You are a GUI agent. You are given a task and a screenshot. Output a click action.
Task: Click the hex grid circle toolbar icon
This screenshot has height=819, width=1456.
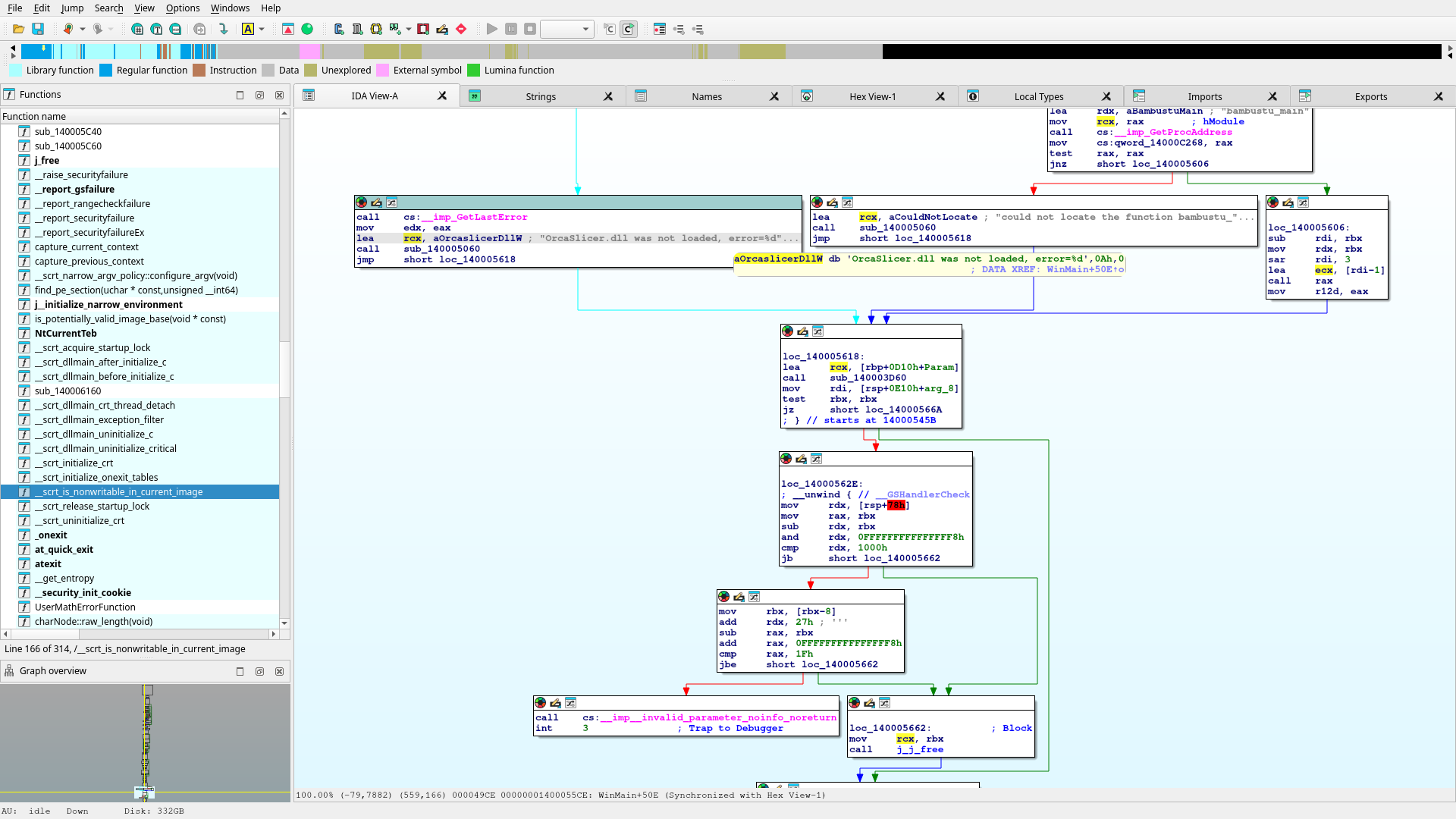(137, 29)
